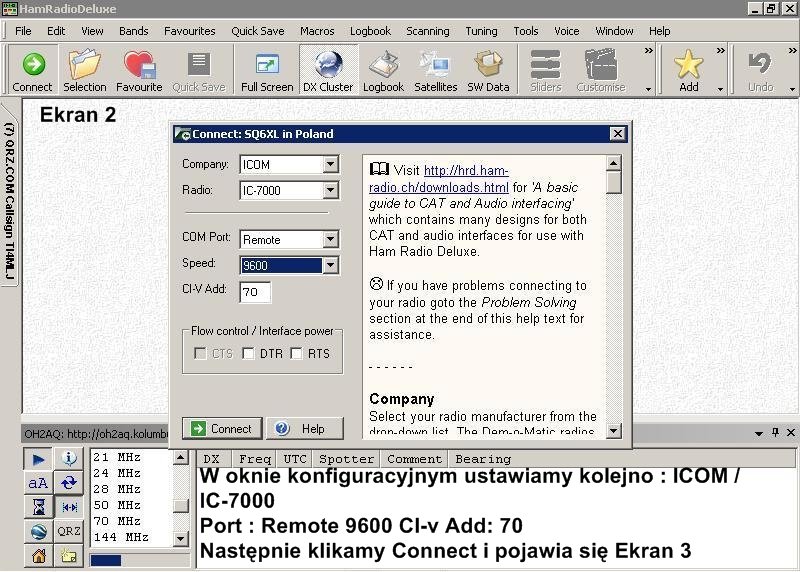Open the Bands menu
800x572 pixels.
[134, 31]
